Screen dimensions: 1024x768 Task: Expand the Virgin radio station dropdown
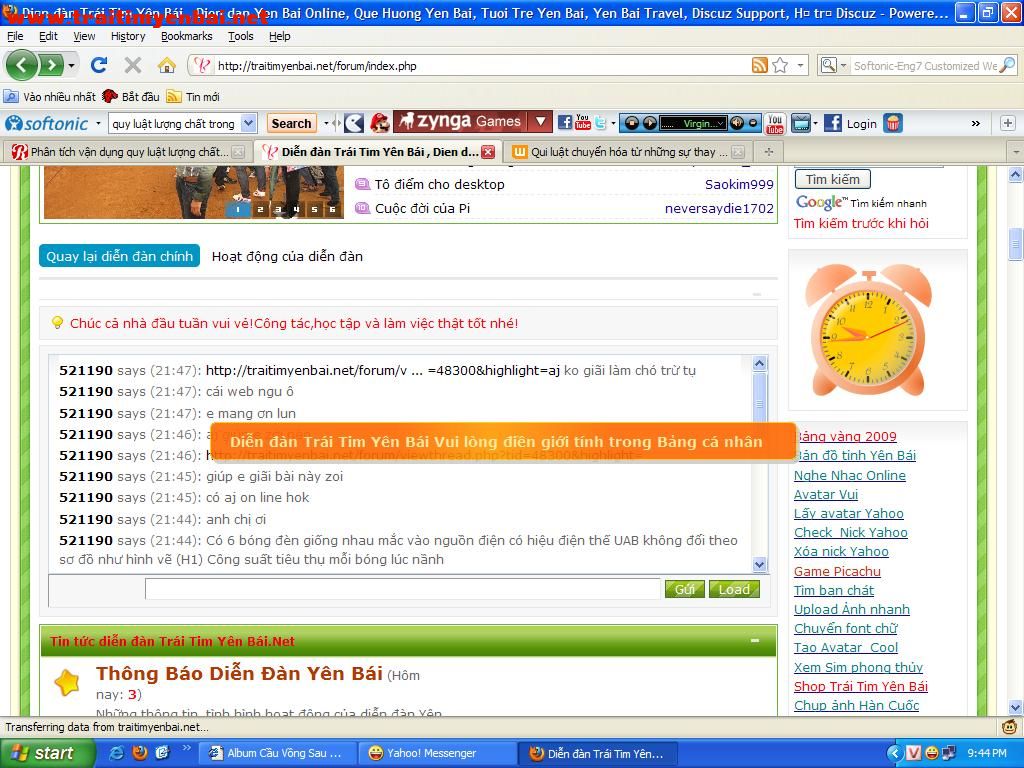[x=719, y=123]
